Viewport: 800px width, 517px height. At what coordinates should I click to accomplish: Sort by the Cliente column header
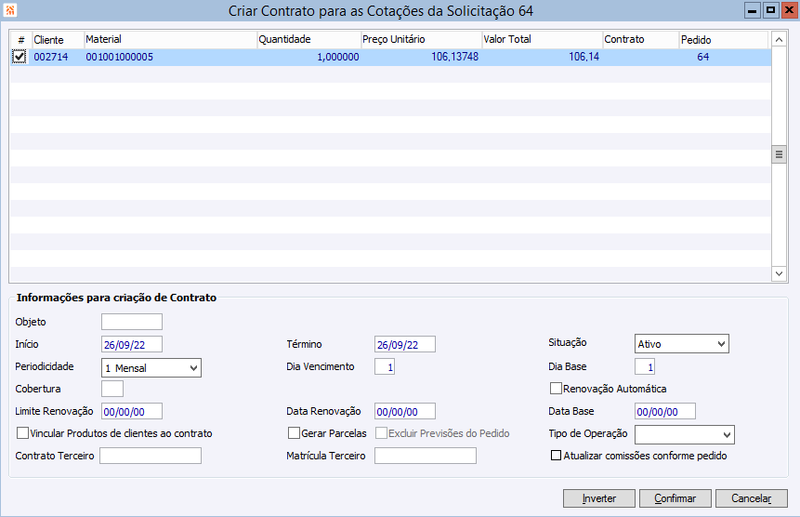pos(58,40)
